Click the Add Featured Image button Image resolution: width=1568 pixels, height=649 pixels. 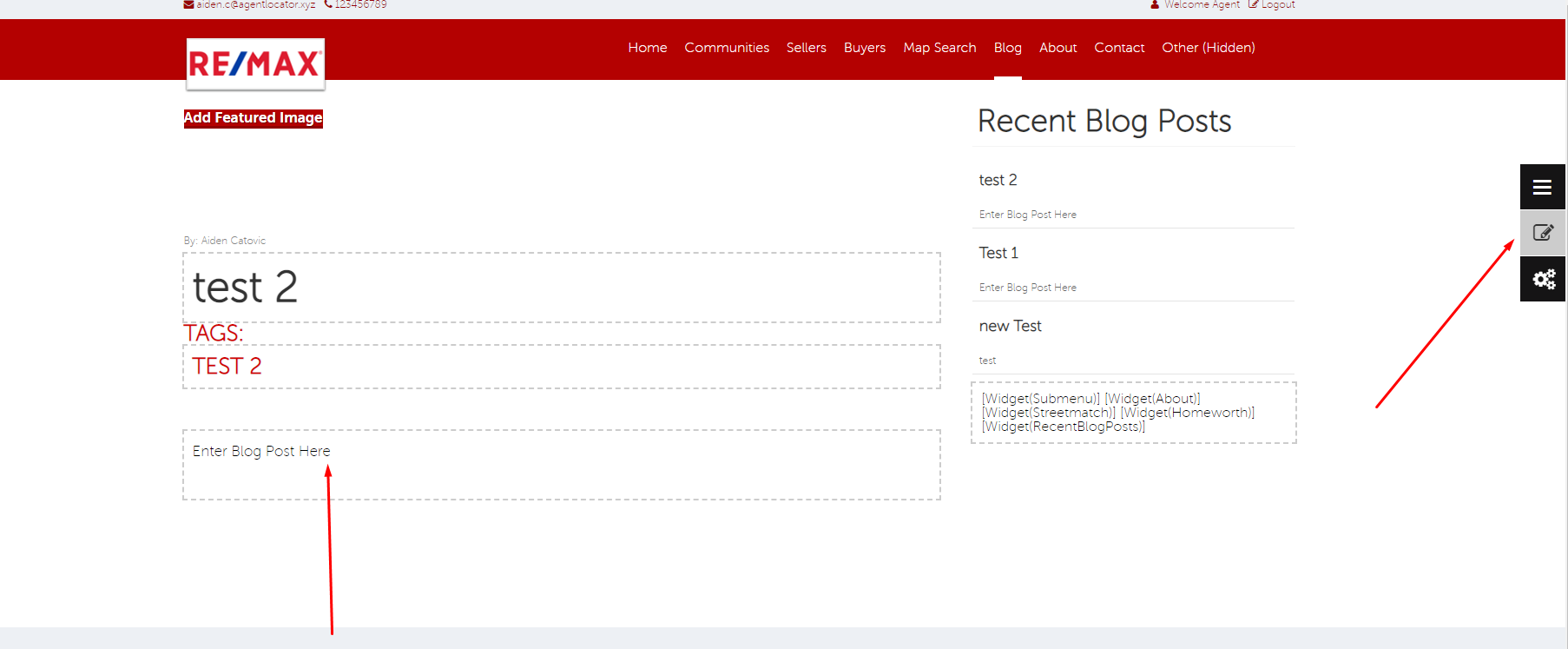click(x=253, y=118)
